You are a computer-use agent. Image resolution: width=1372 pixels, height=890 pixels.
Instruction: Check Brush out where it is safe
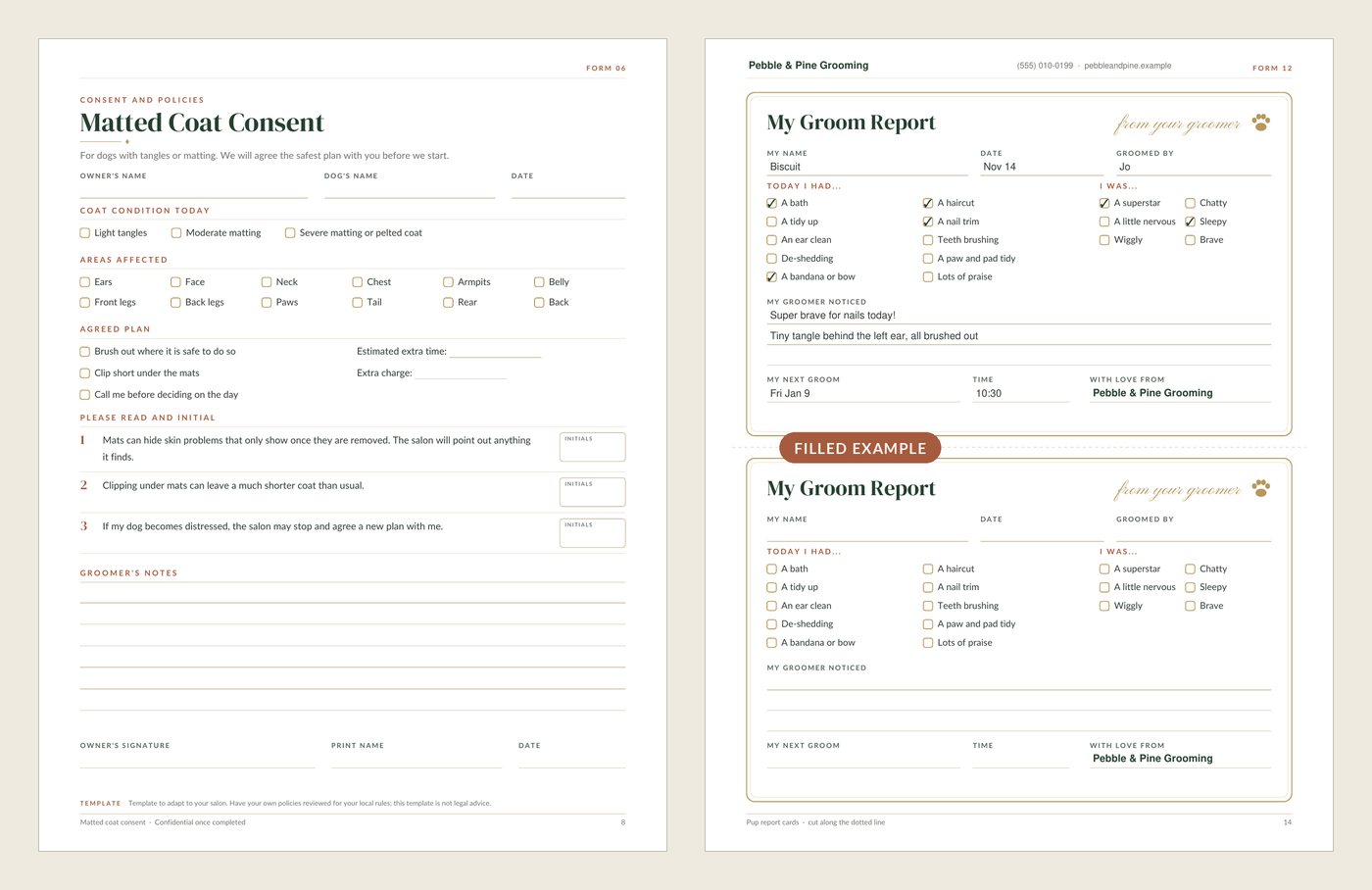(85, 352)
